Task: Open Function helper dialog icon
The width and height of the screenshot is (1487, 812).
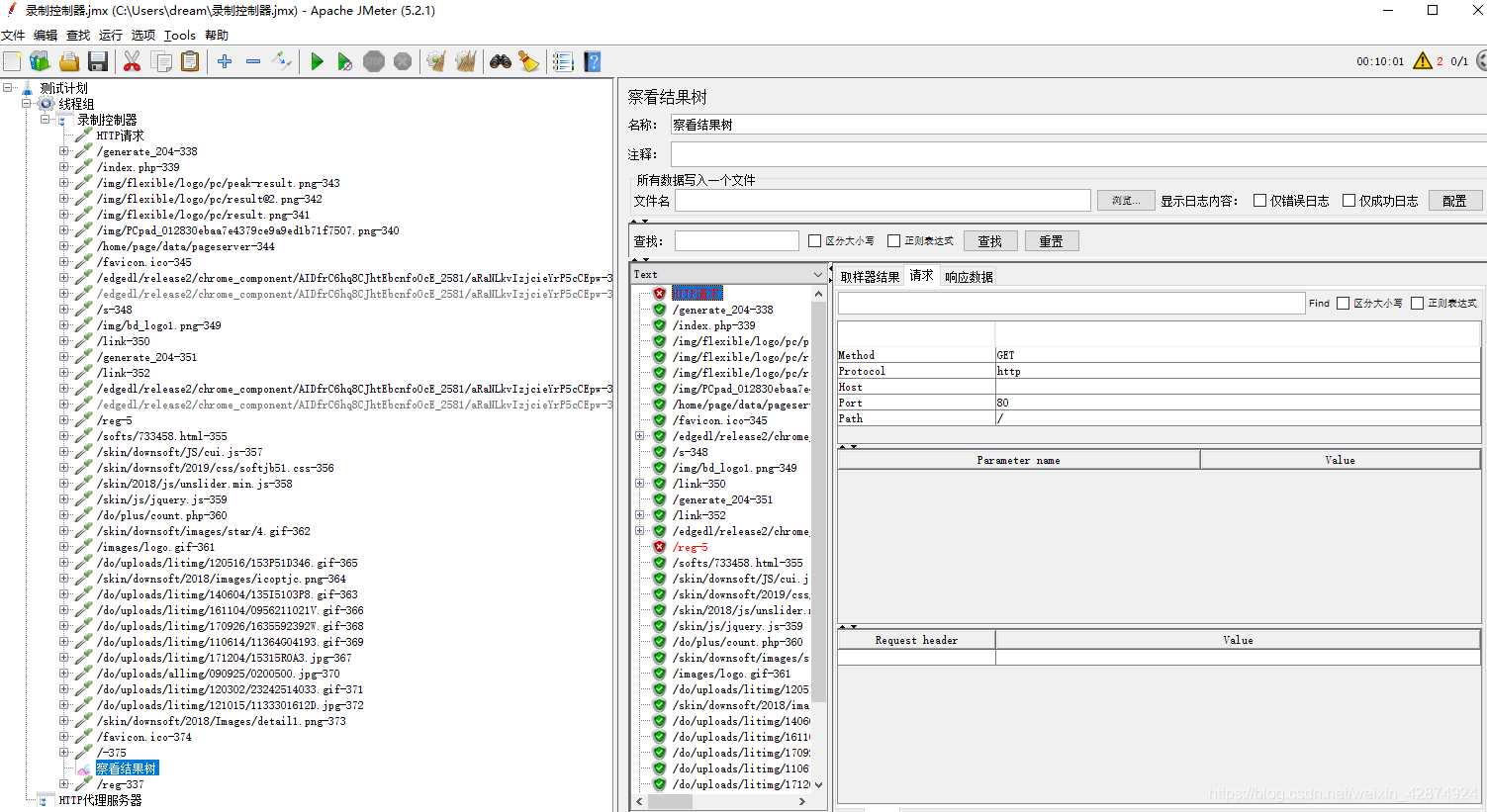Action: 563,61
